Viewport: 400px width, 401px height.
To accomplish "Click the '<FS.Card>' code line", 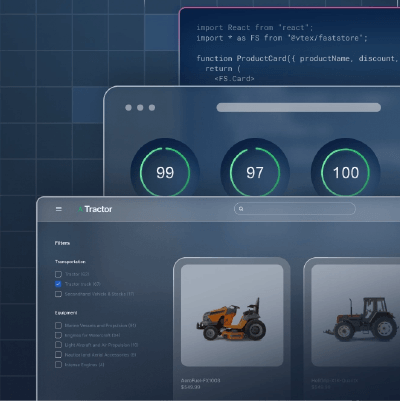I will coord(234,79).
